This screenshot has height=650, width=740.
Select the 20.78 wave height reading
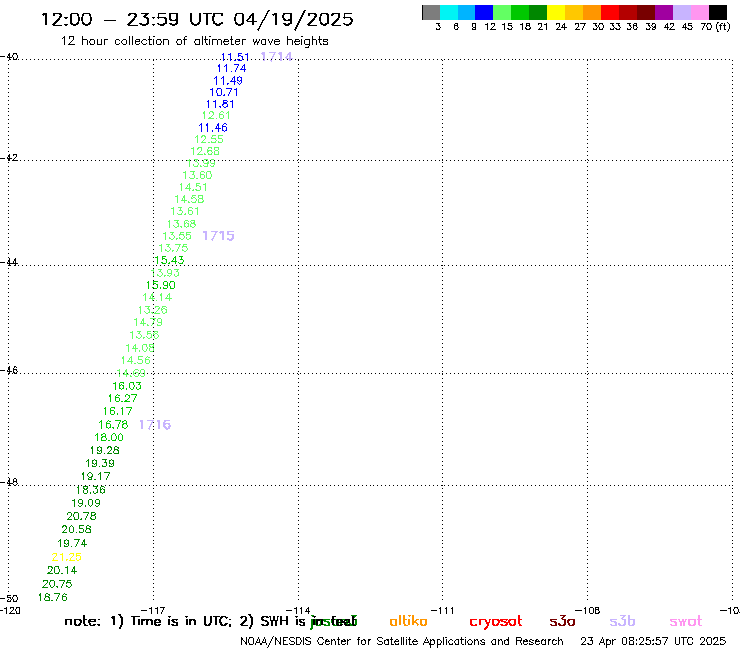[81, 516]
